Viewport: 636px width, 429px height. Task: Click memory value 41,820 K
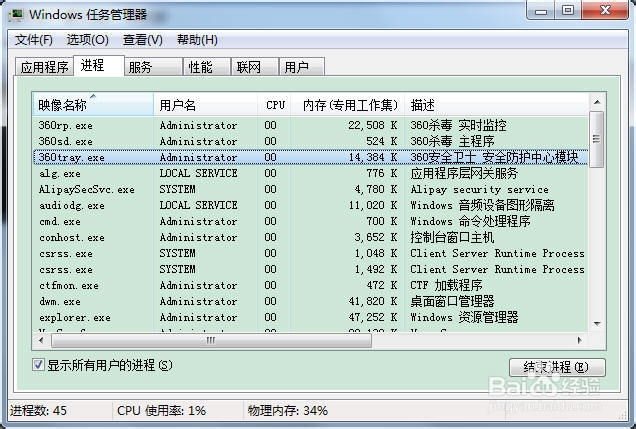(373, 301)
